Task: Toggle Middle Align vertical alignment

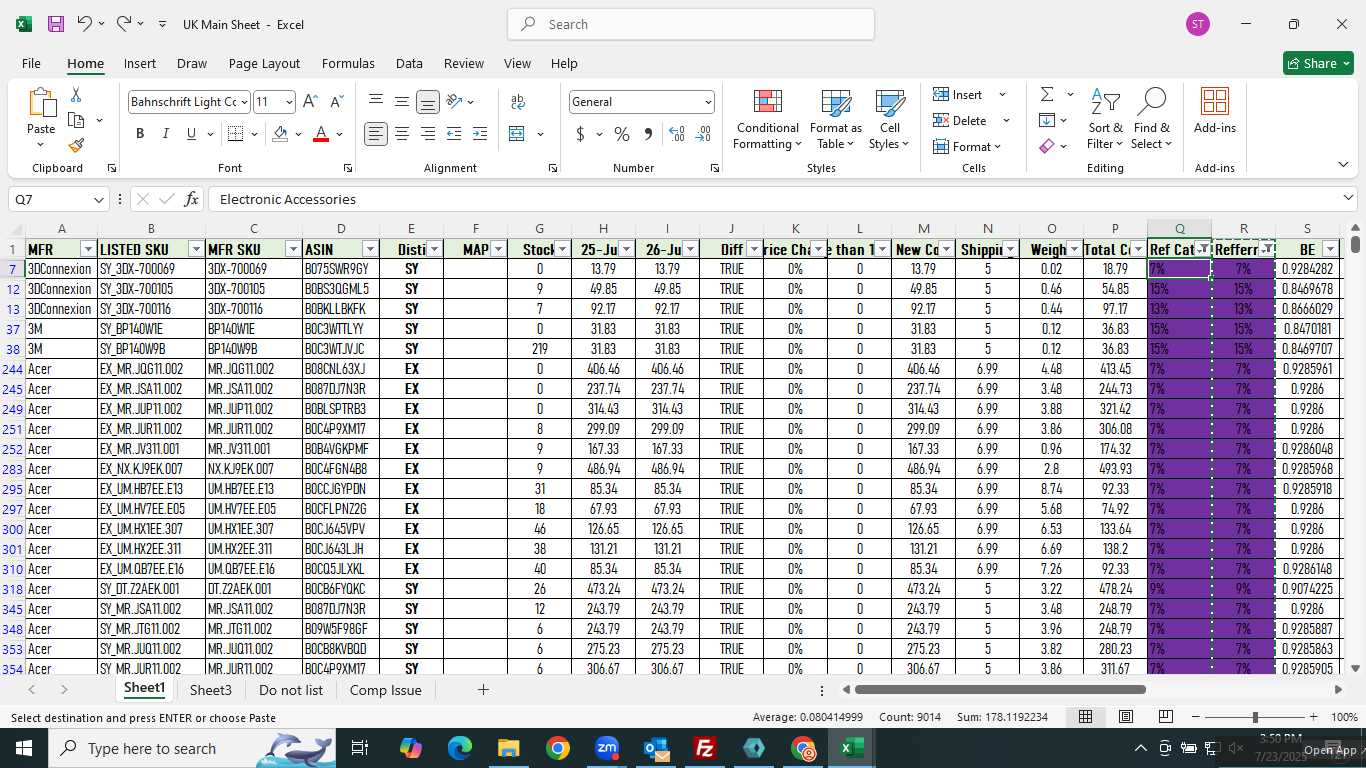Action: tap(402, 101)
